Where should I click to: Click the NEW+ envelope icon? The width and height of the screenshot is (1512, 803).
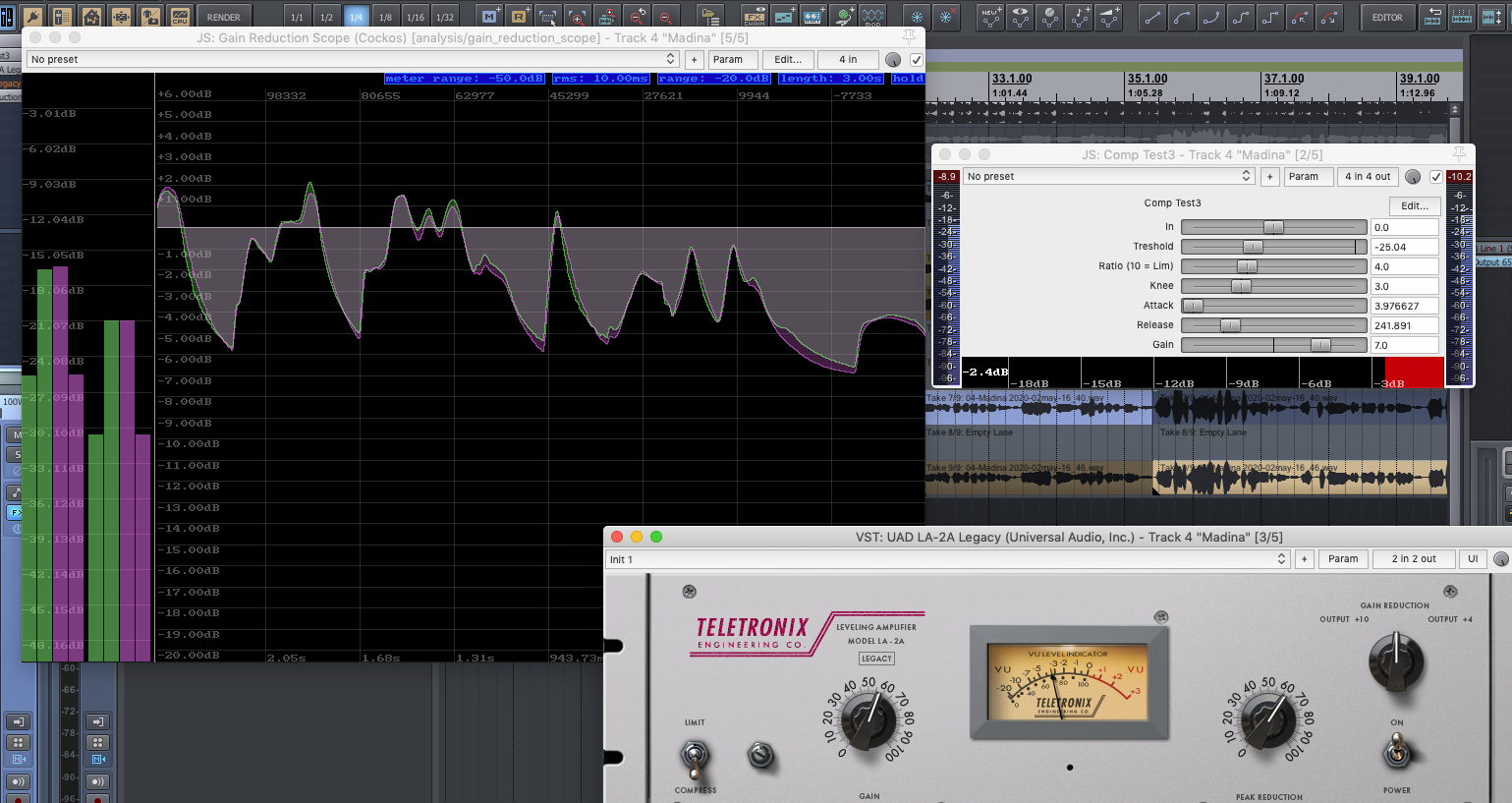pyautogui.click(x=990, y=17)
